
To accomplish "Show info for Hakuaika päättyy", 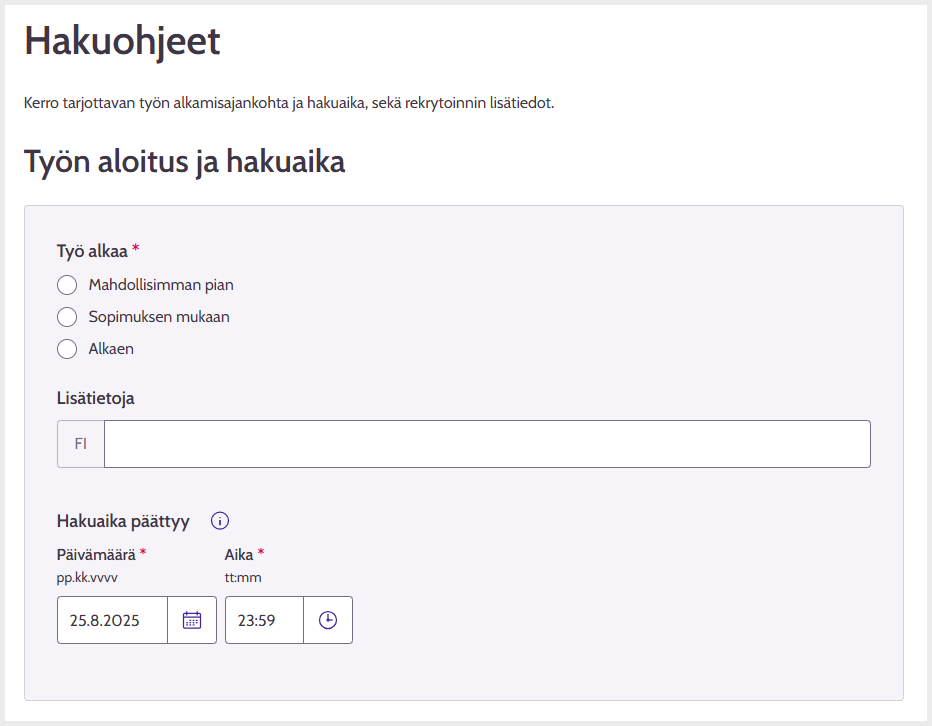I will pyautogui.click(x=220, y=521).
